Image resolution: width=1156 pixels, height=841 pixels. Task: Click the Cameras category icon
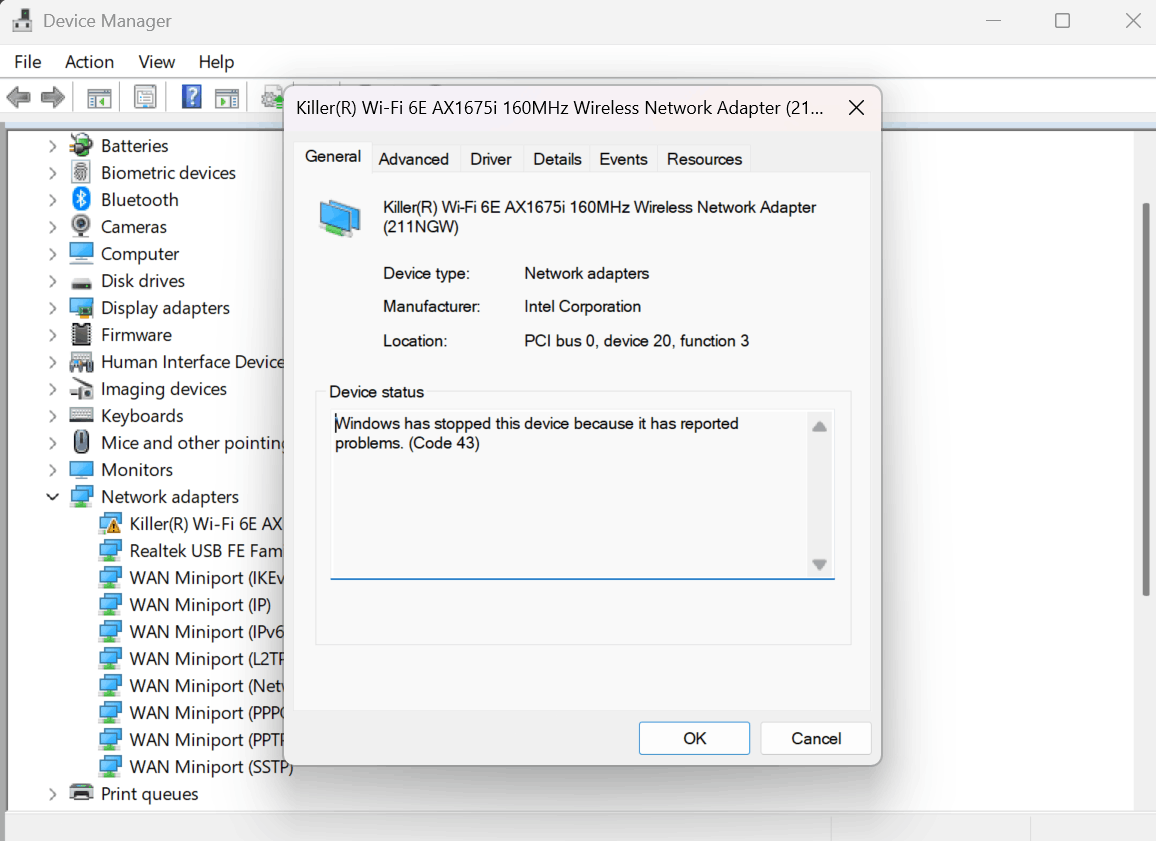81,226
